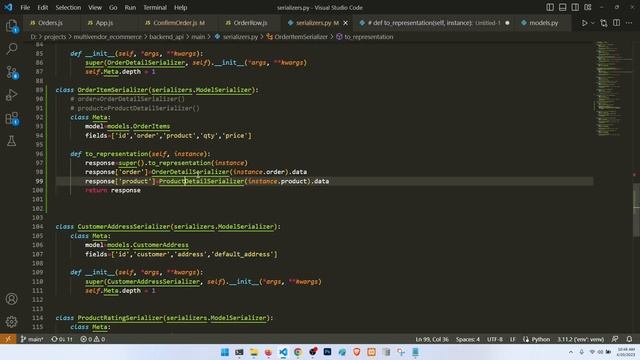Open the Testing flask view
This screenshot has width=640, height=360.
coord(11,141)
